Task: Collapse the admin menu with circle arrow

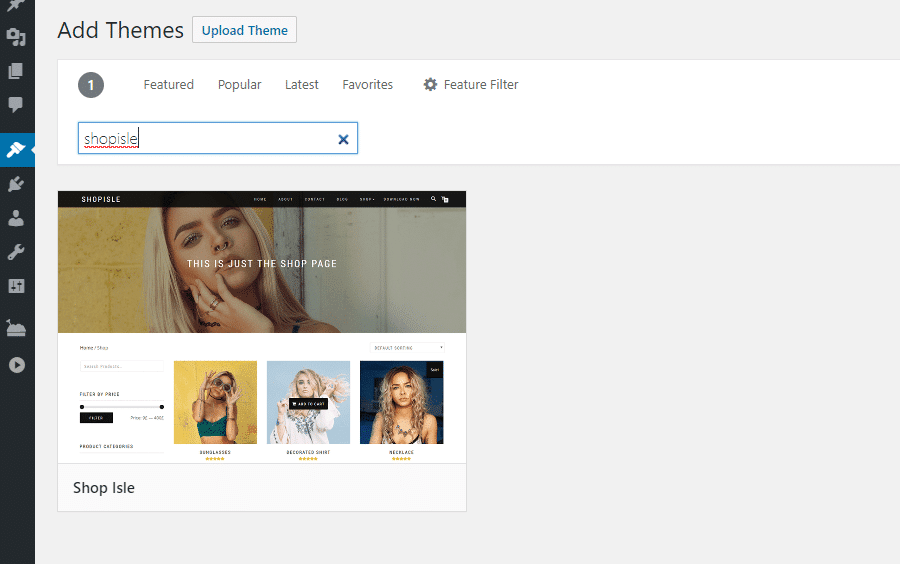Action: [x=16, y=365]
